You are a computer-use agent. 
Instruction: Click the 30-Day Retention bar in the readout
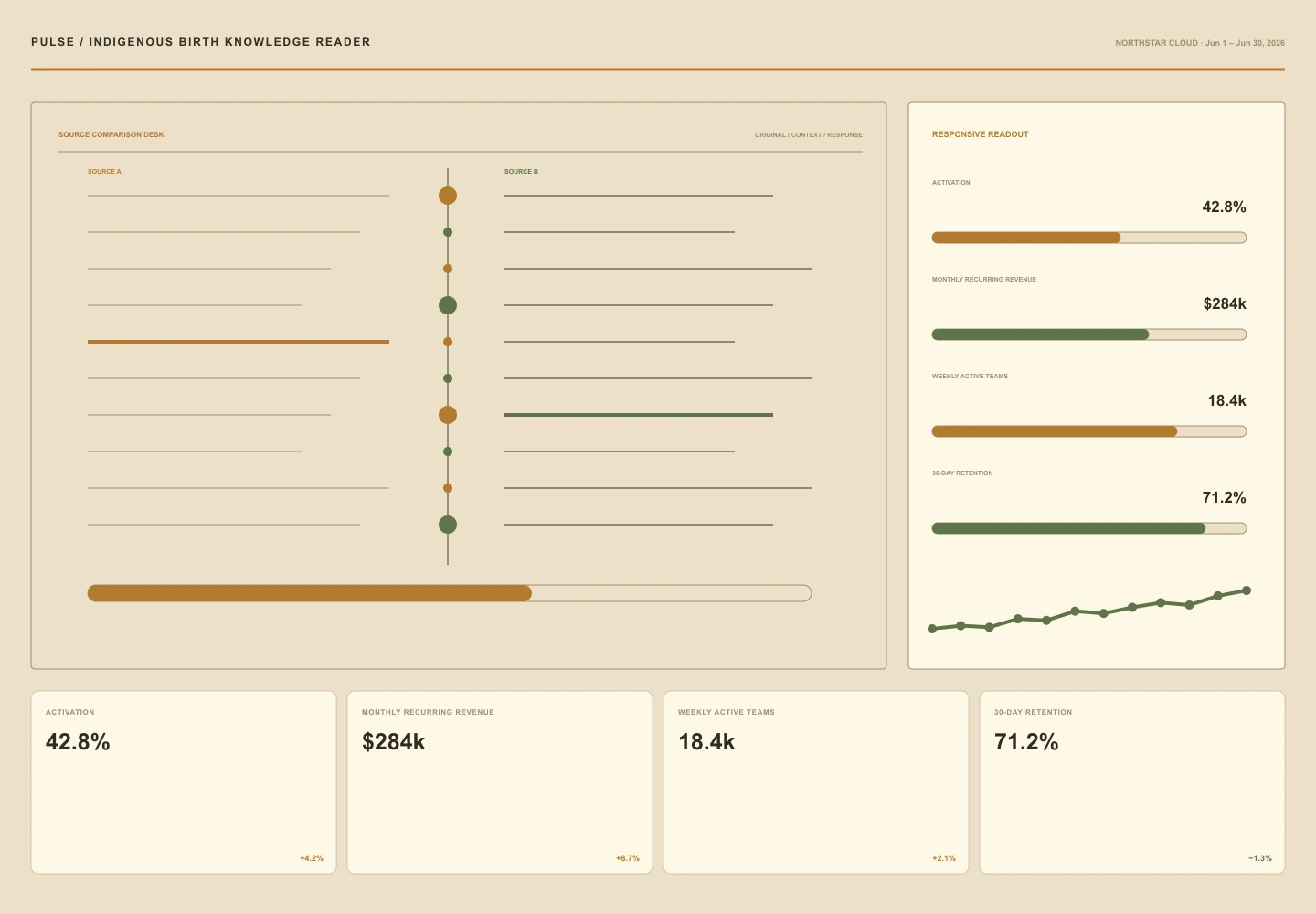tap(1089, 528)
